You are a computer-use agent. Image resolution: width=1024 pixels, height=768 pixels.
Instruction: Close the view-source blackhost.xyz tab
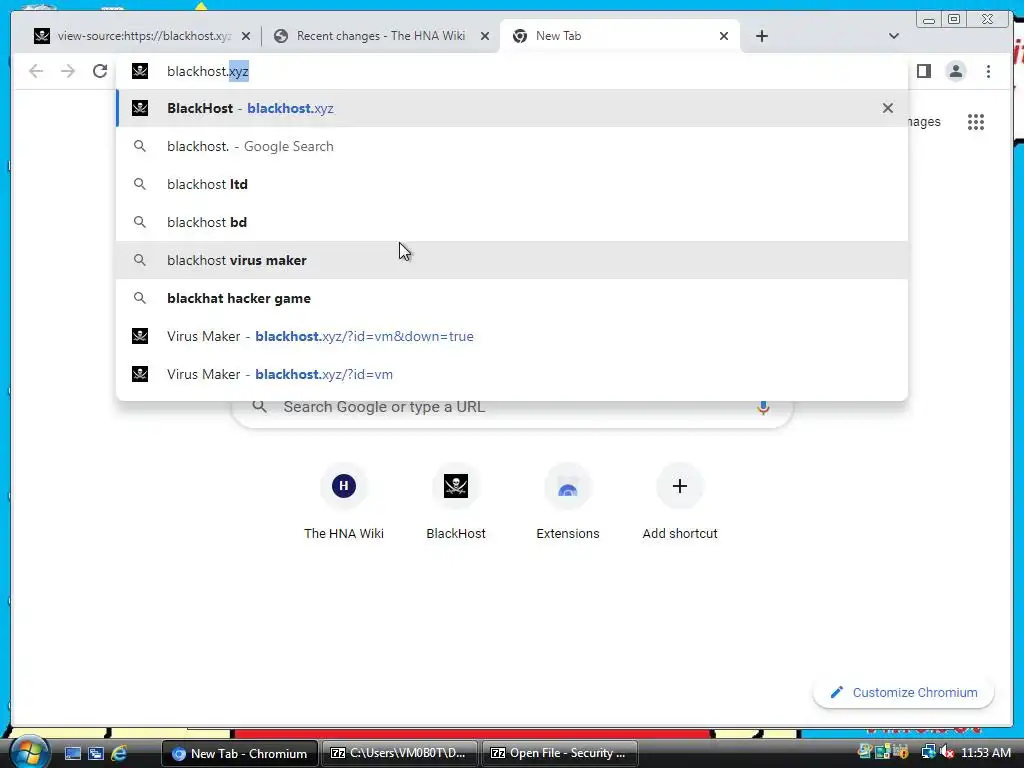[x=246, y=37]
